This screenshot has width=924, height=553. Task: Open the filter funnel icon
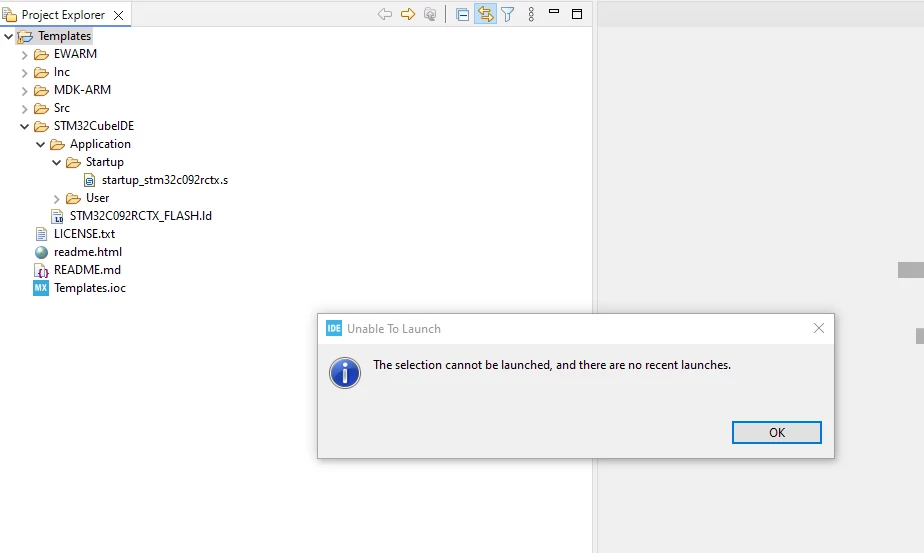pos(508,14)
